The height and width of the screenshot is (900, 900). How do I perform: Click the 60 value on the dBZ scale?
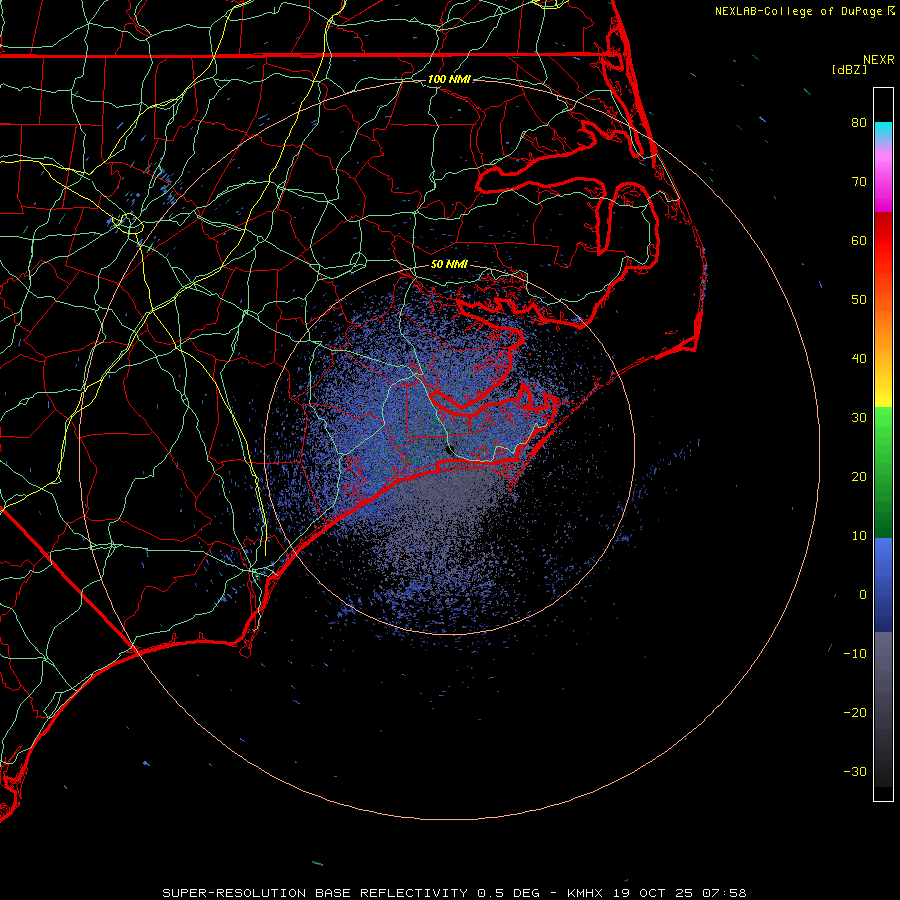(859, 240)
